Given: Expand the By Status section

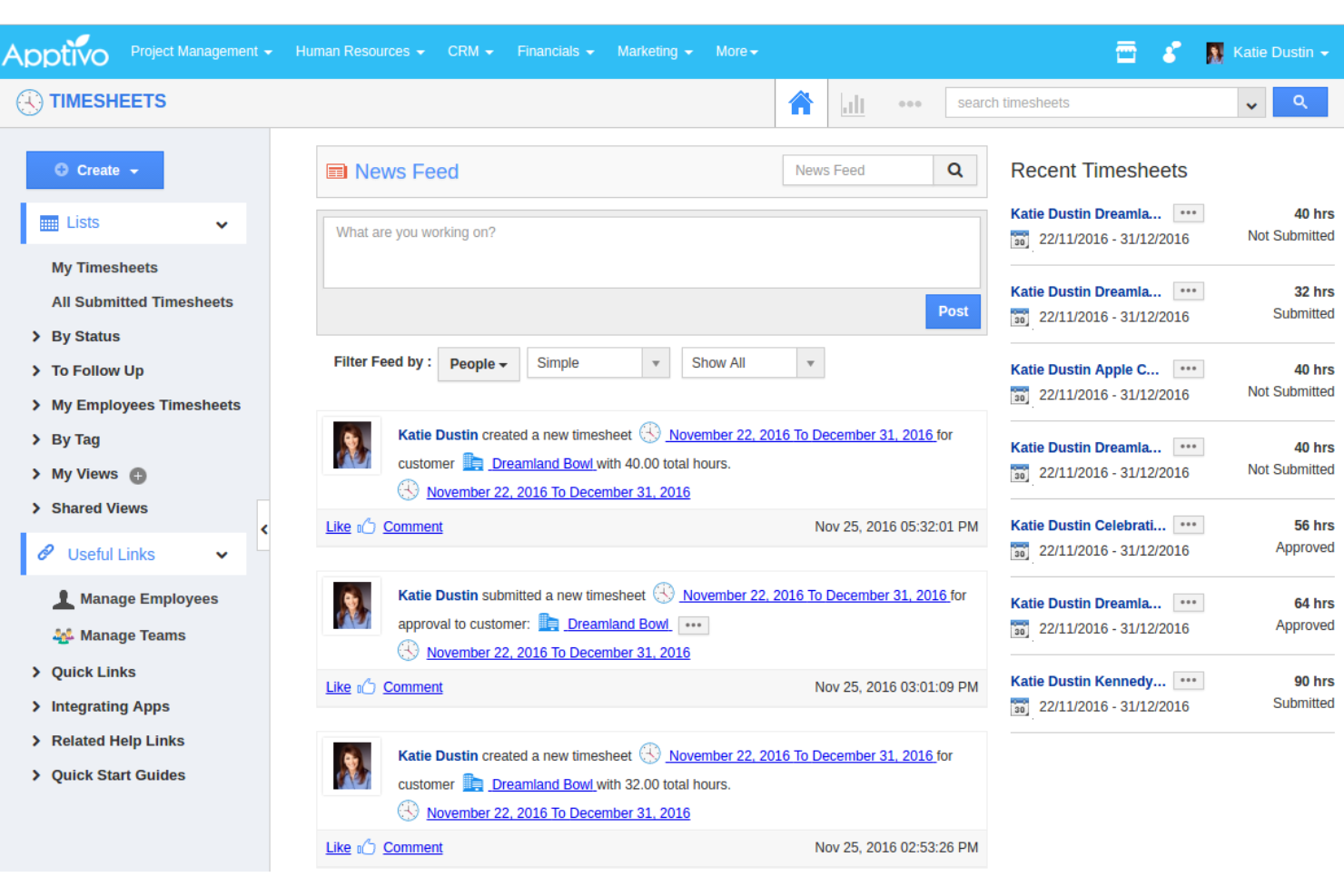Looking at the screenshot, I should [35, 336].
